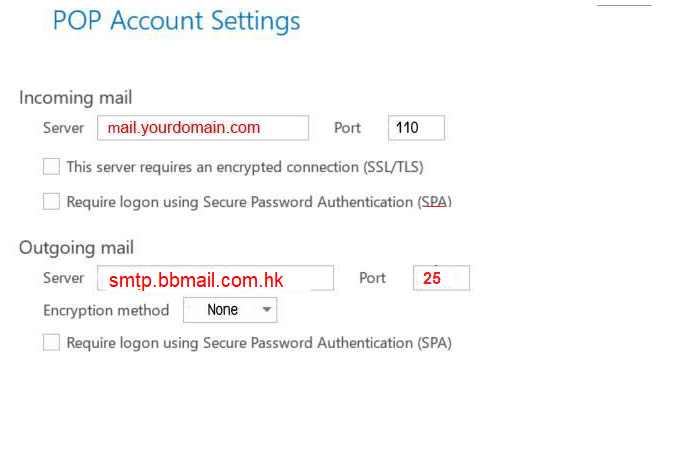Viewport: 699px width, 453px height.
Task: Click the outgoing server field smtp.bbmail.com.hk
Action: [215, 278]
